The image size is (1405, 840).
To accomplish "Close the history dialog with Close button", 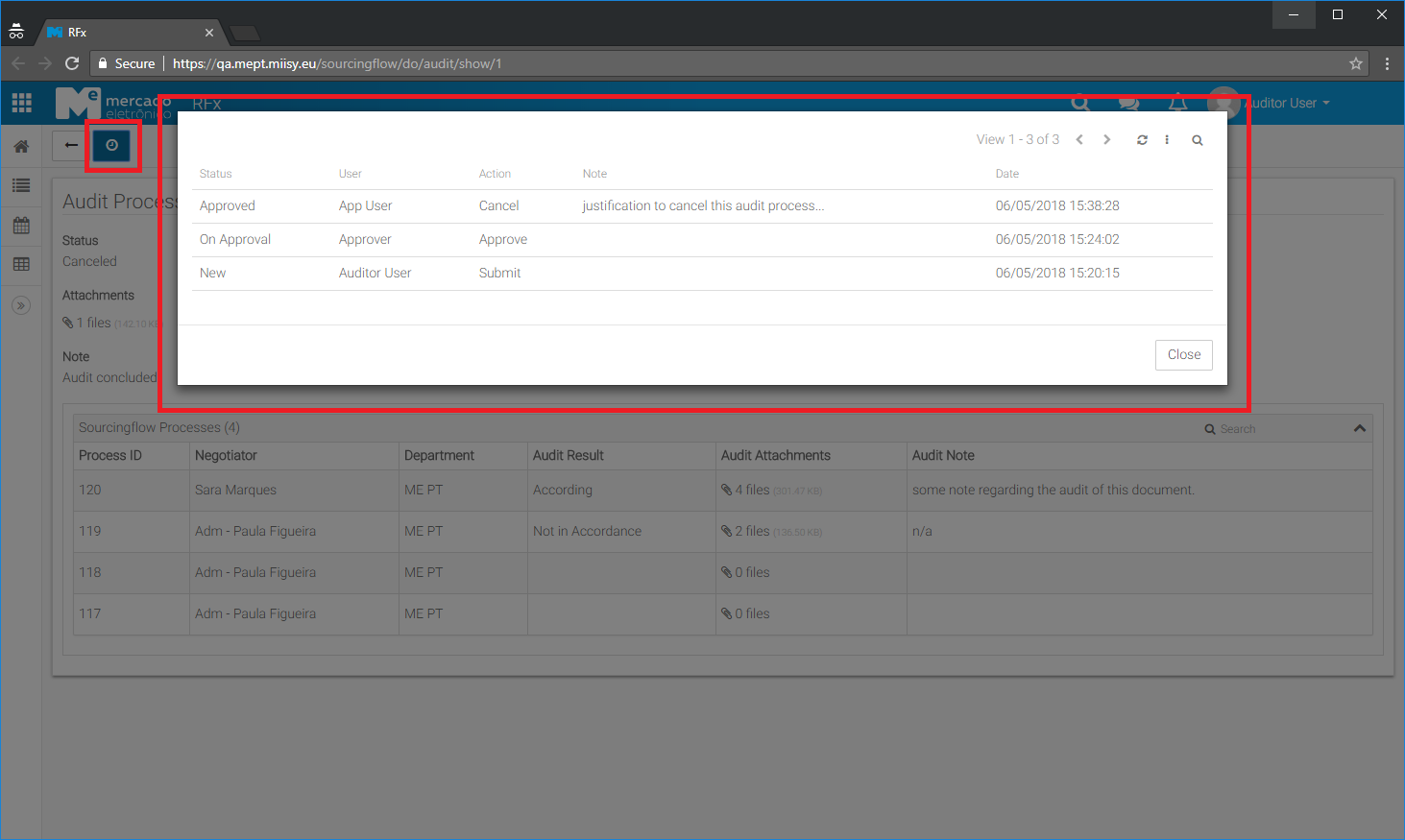I will 1183,354.
